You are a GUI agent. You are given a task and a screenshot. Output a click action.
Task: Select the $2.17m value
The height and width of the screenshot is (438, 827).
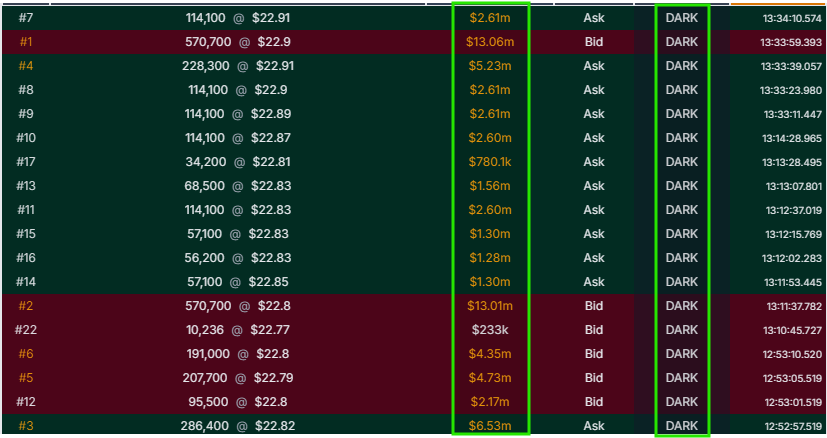point(490,402)
